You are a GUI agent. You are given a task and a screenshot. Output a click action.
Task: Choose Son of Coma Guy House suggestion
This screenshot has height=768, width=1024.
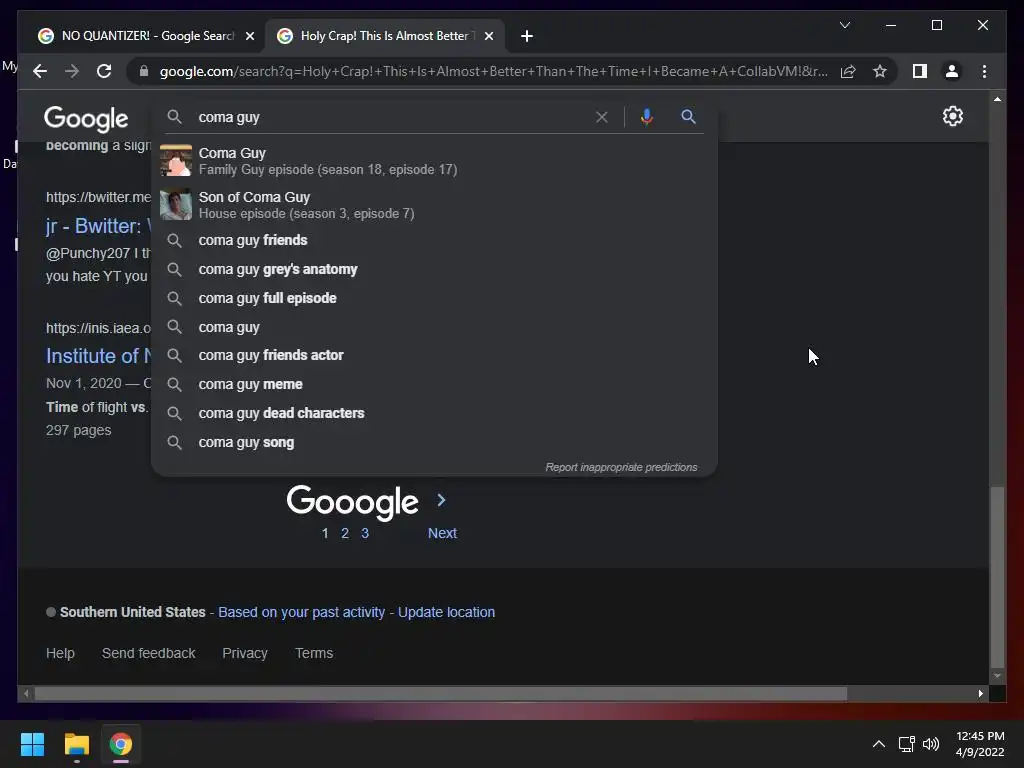(x=434, y=205)
